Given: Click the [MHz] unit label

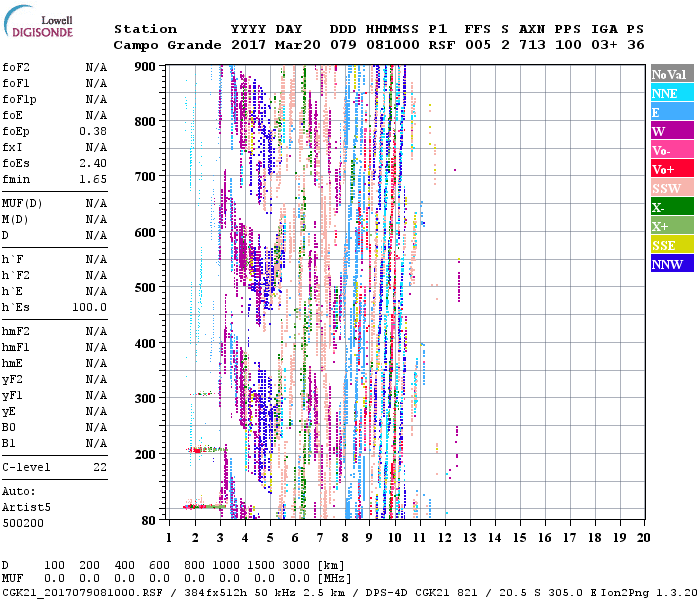Looking at the screenshot, I should tap(334, 578).
